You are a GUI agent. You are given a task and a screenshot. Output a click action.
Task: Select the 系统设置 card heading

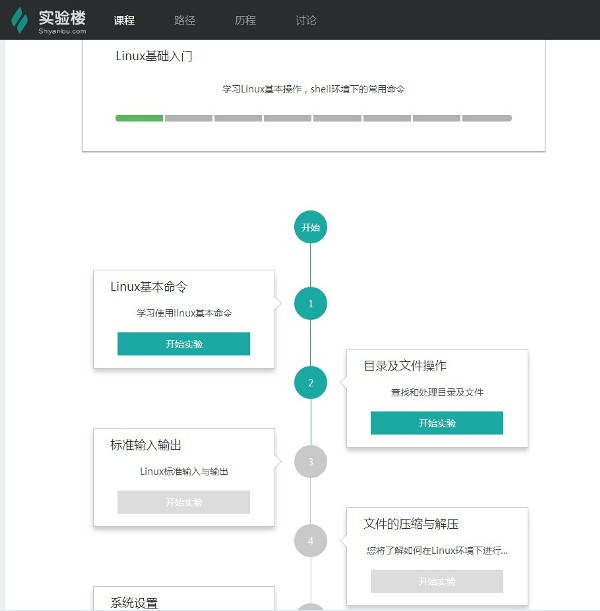pos(134,602)
